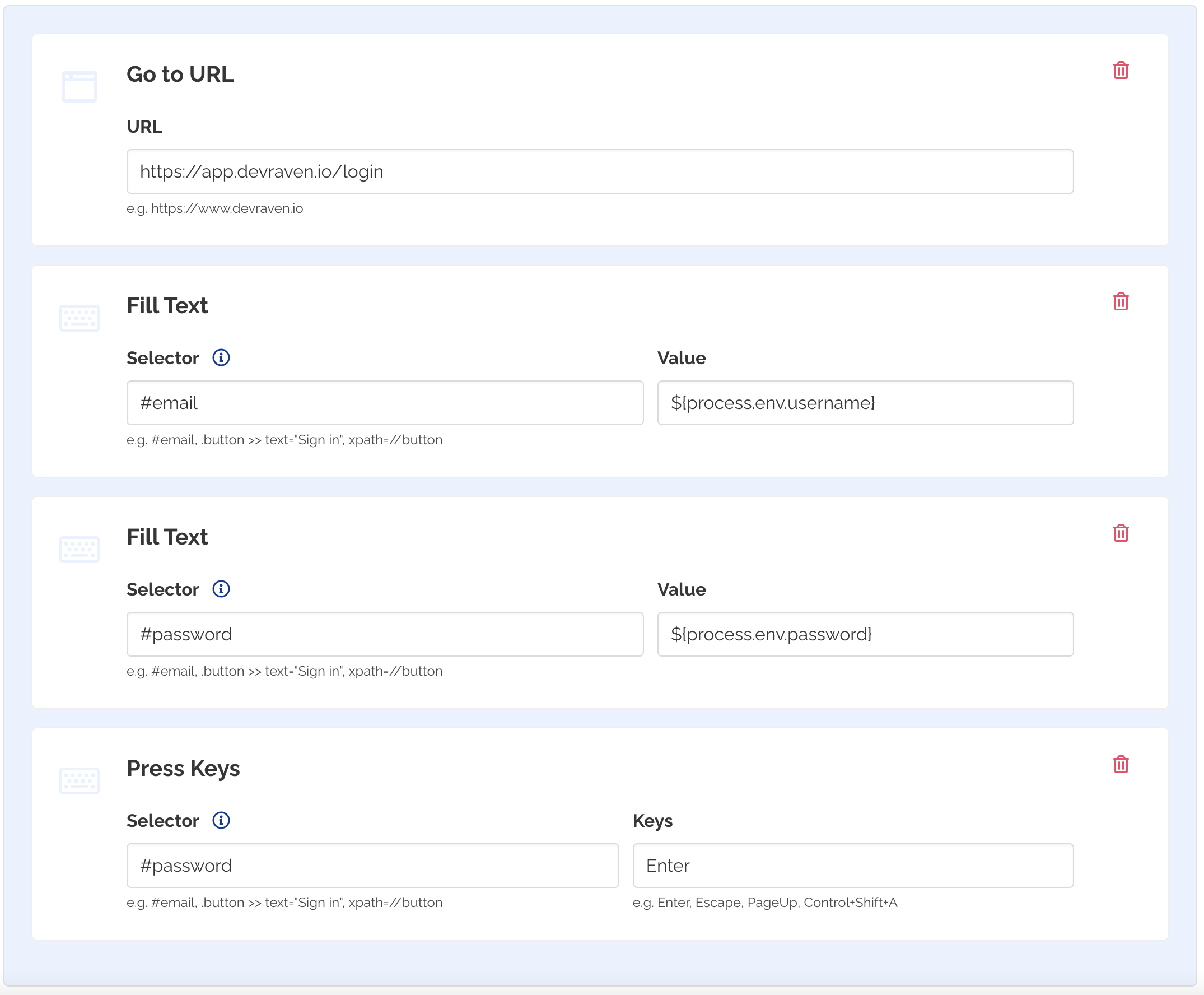
Task: Click the ${process.env.password} value field
Action: pyautogui.click(x=865, y=634)
